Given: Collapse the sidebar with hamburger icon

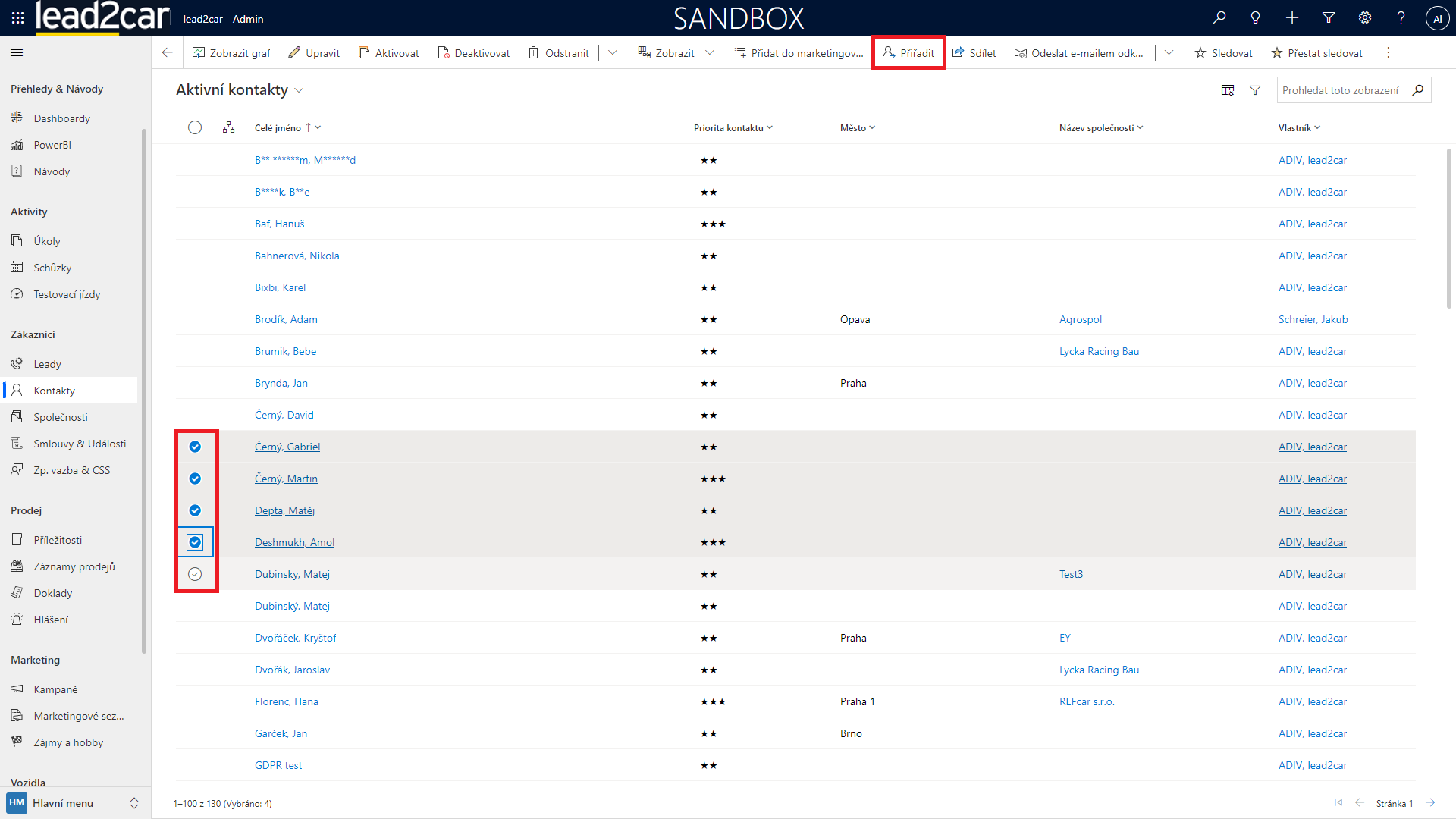Looking at the screenshot, I should click(17, 52).
